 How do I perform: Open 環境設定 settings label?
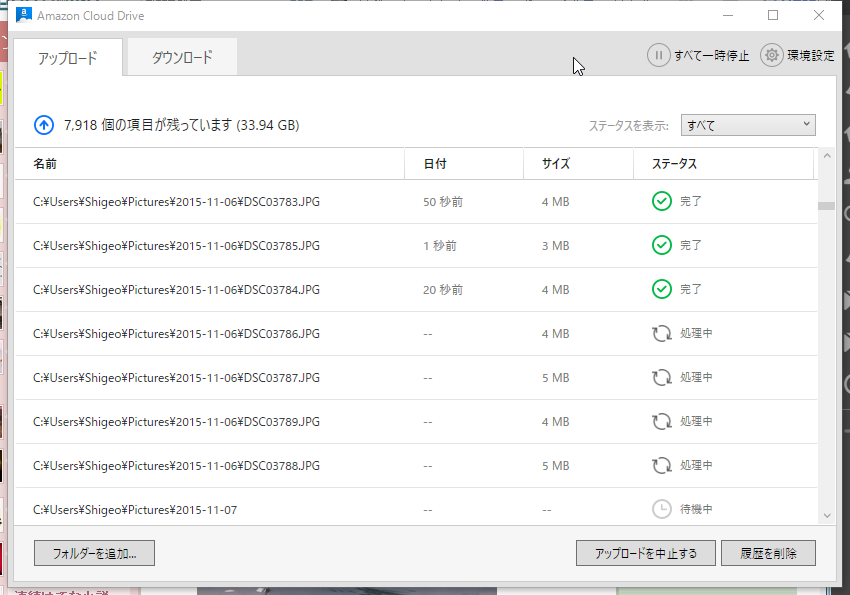tap(810, 56)
